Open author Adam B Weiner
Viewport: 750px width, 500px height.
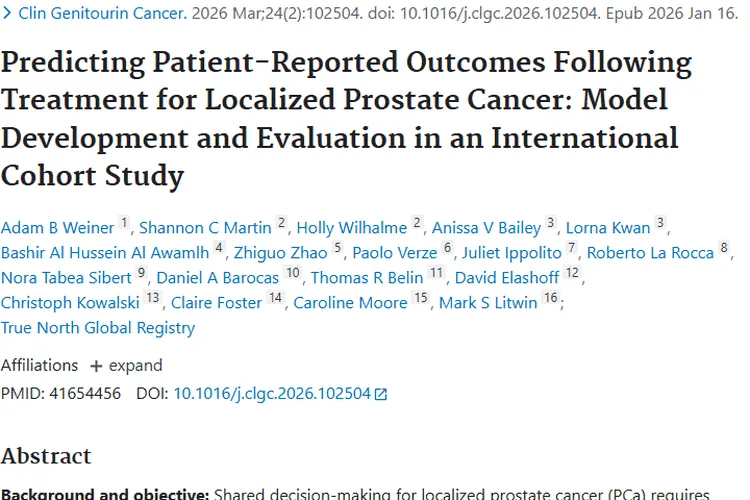57,228
